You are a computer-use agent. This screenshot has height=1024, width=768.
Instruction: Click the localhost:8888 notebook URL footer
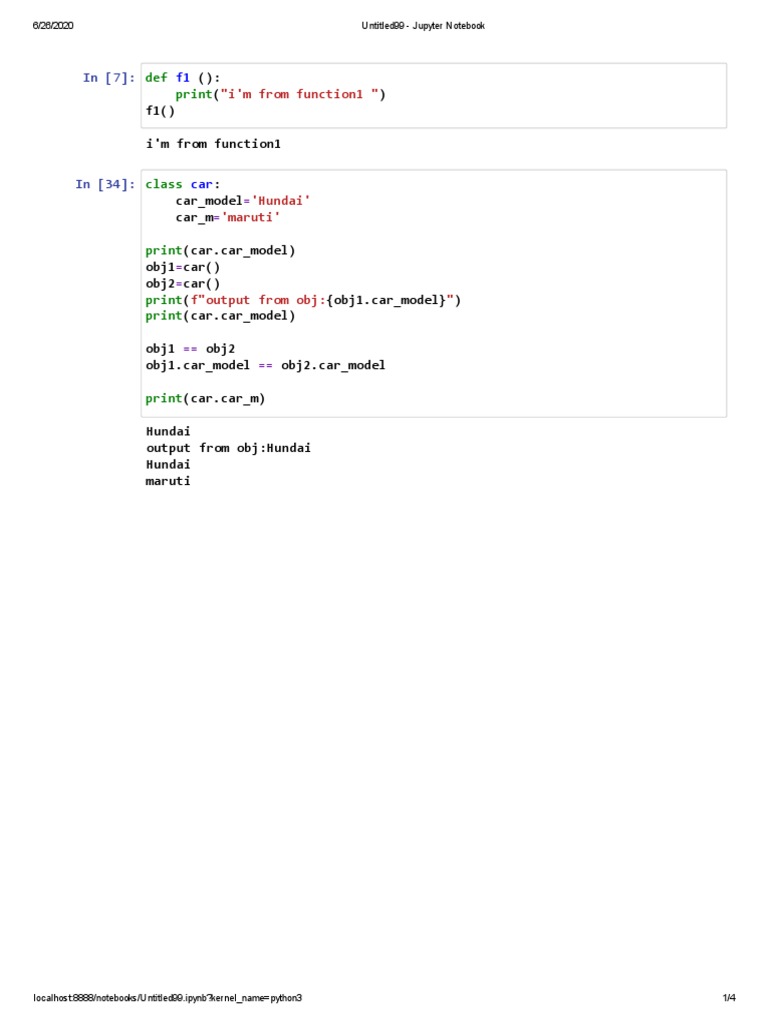[167, 998]
